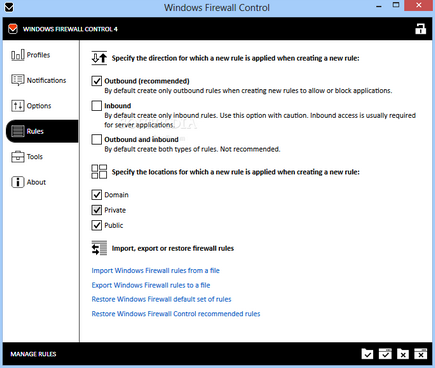The height and width of the screenshot is (368, 435).
Task: Click the About info icon
Action: (18, 182)
